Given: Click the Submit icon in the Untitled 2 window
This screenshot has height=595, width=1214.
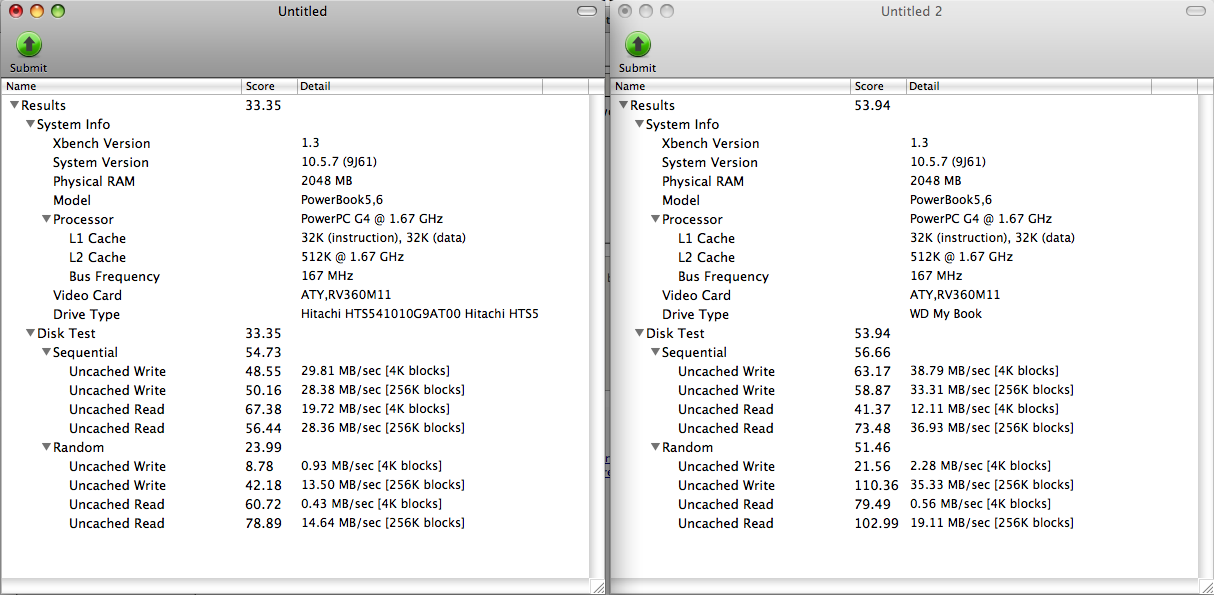Looking at the screenshot, I should click(638, 44).
